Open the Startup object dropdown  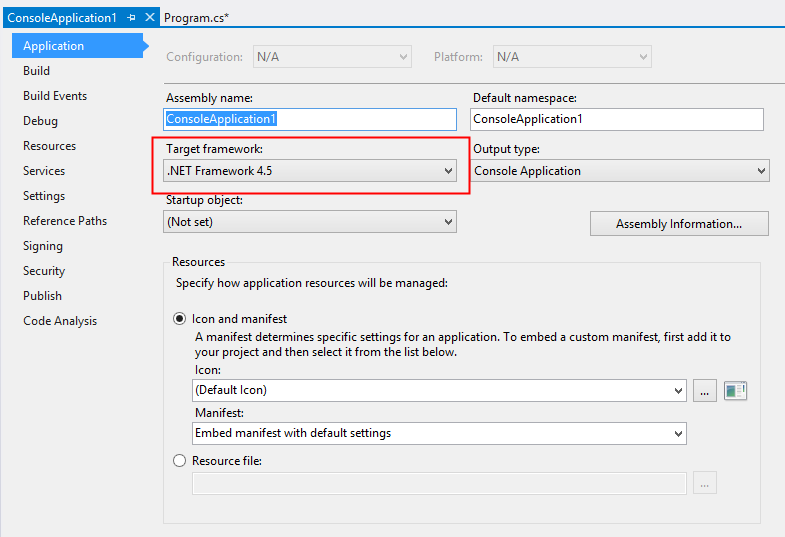pyautogui.click(x=311, y=222)
